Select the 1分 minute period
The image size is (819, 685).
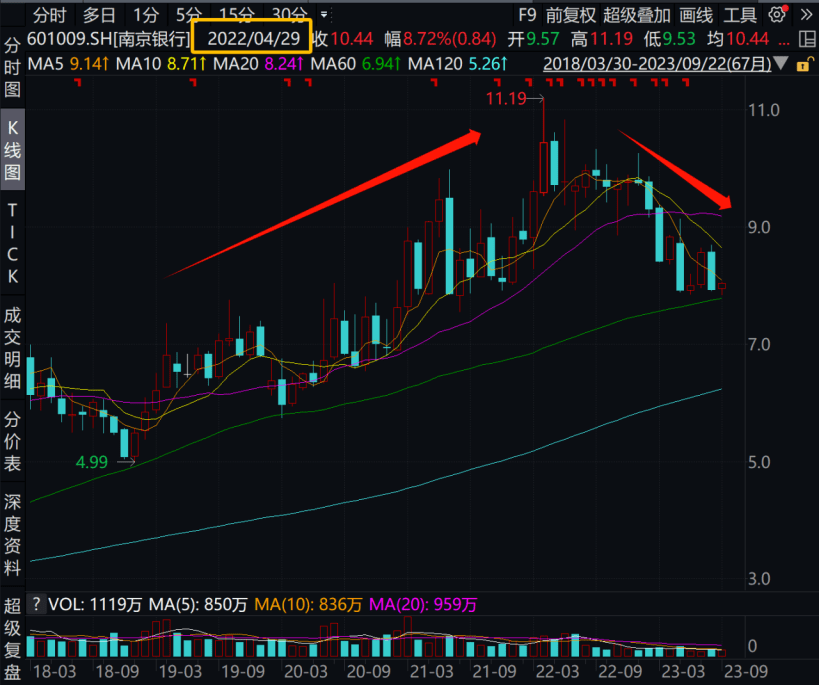point(145,15)
